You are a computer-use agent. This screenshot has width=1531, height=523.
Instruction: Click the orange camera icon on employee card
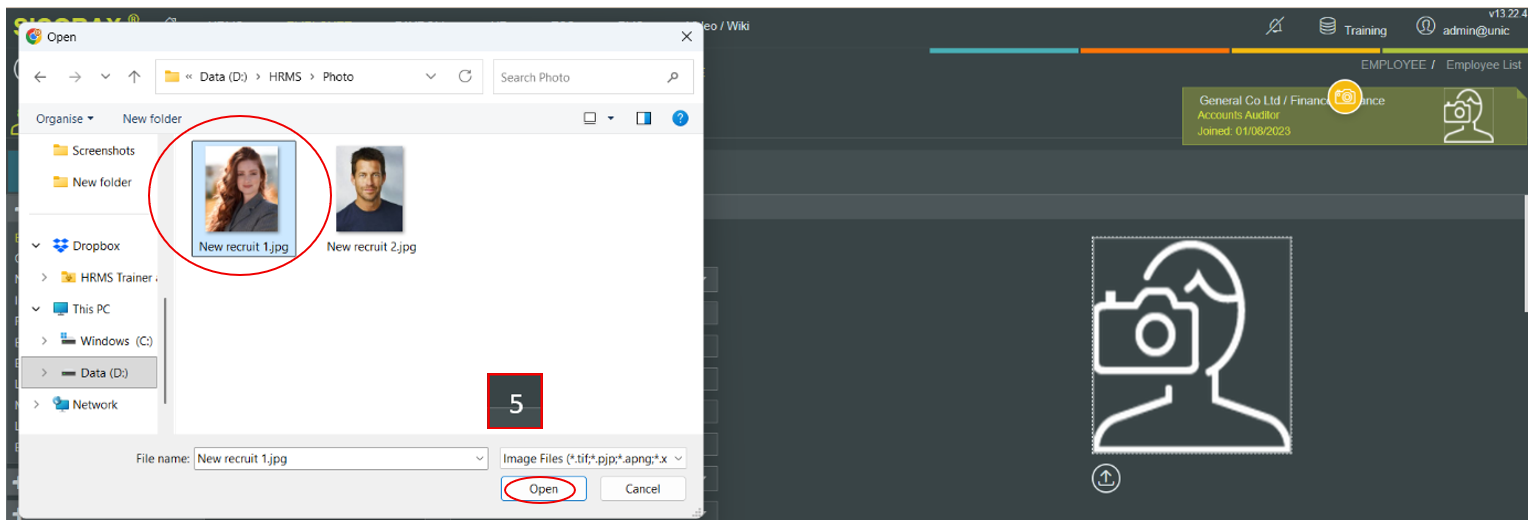pyautogui.click(x=1345, y=97)
